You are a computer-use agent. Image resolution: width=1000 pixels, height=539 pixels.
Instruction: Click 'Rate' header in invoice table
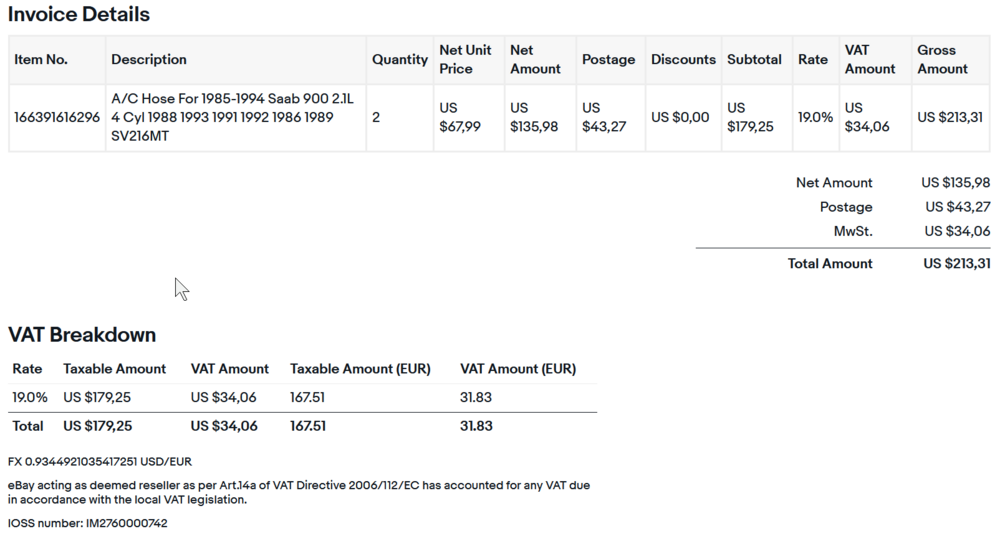[x=812, y=59]
